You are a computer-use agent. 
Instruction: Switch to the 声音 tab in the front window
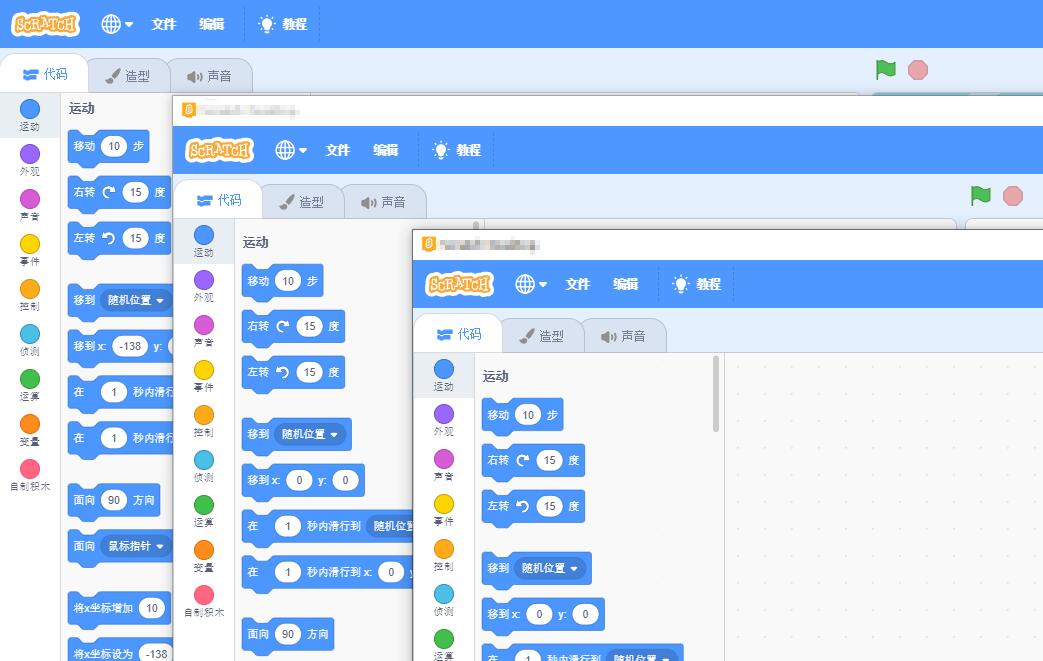pos(625,336)
